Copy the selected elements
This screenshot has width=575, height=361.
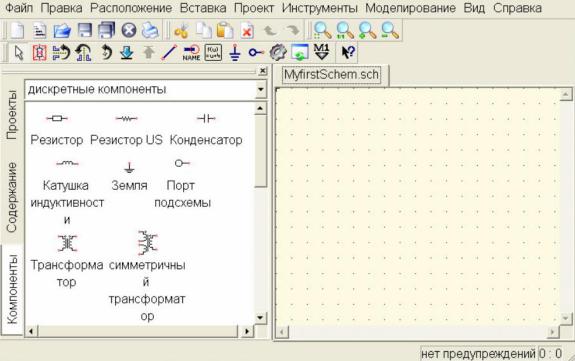point(204,30)
